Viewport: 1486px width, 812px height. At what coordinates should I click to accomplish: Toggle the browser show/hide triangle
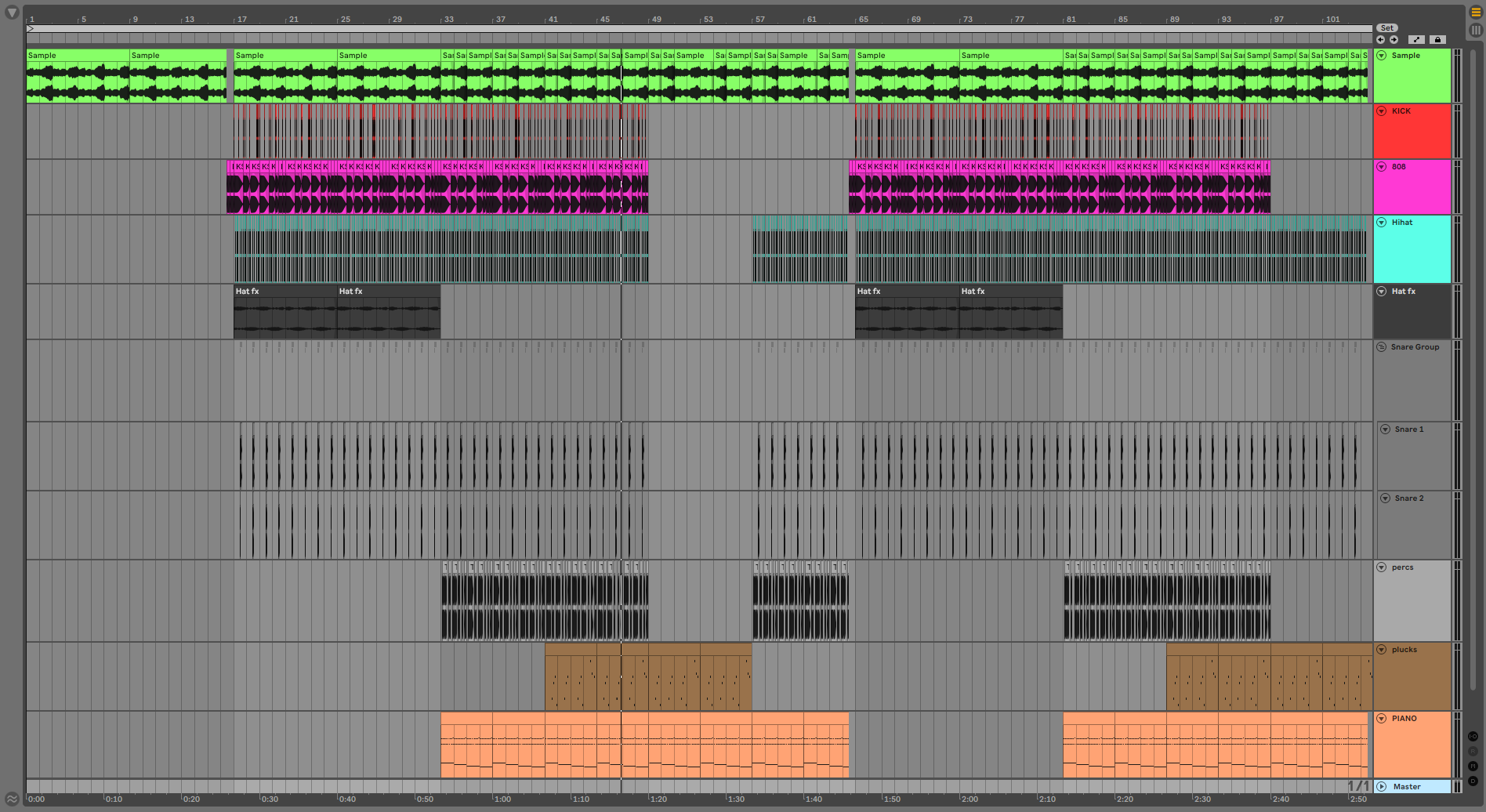click(x=12, y=13)
